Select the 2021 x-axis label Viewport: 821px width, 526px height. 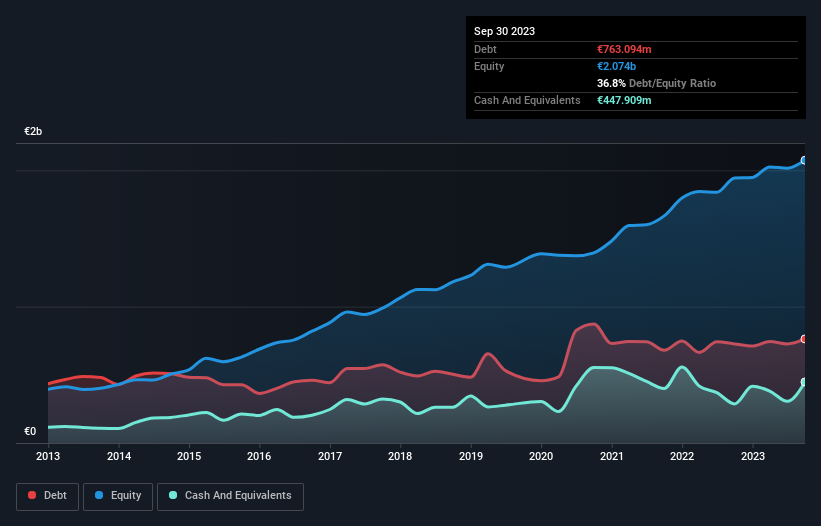(612, 456)
